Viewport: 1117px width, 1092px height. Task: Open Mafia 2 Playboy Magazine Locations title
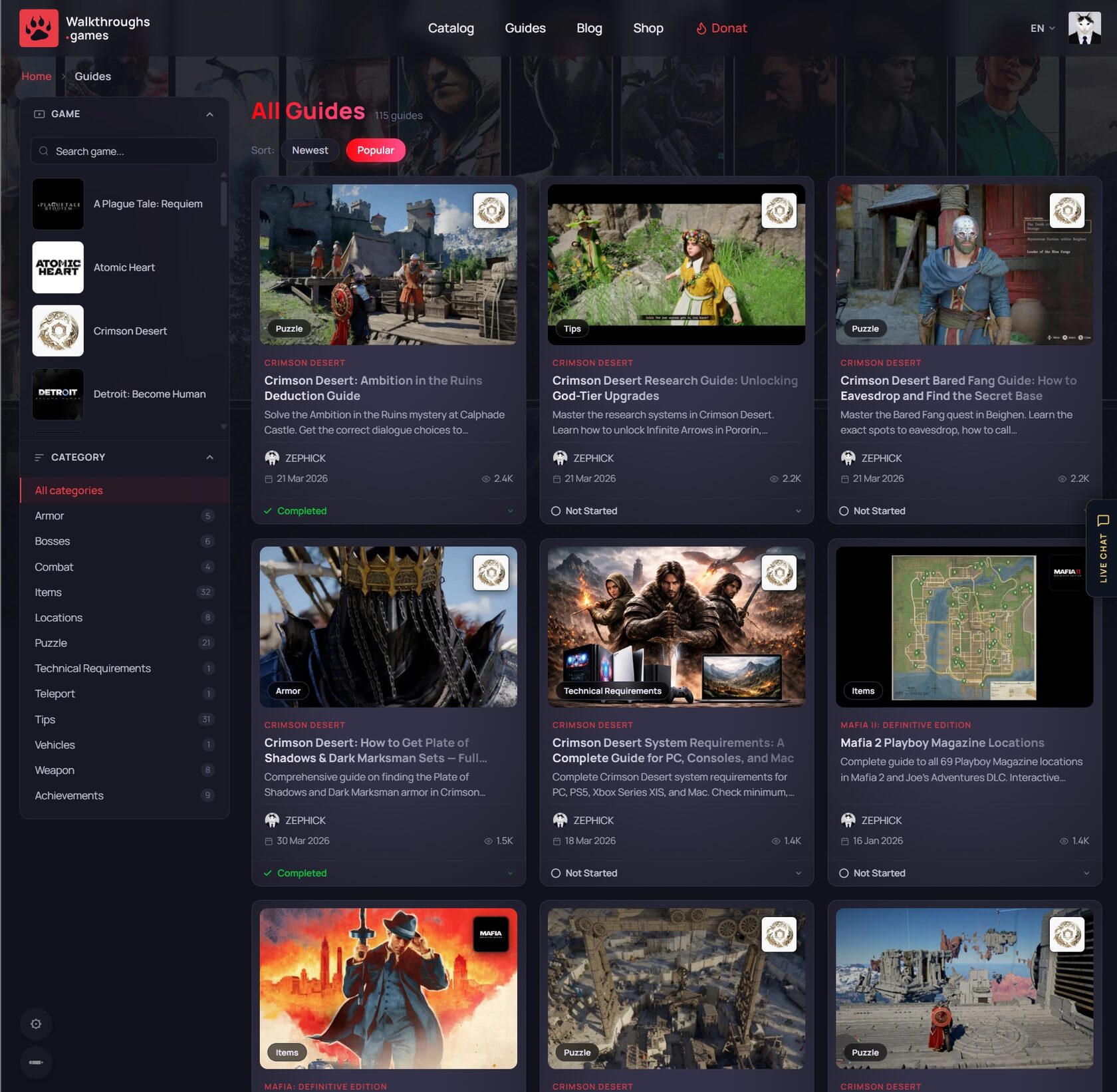pos(942,743)
